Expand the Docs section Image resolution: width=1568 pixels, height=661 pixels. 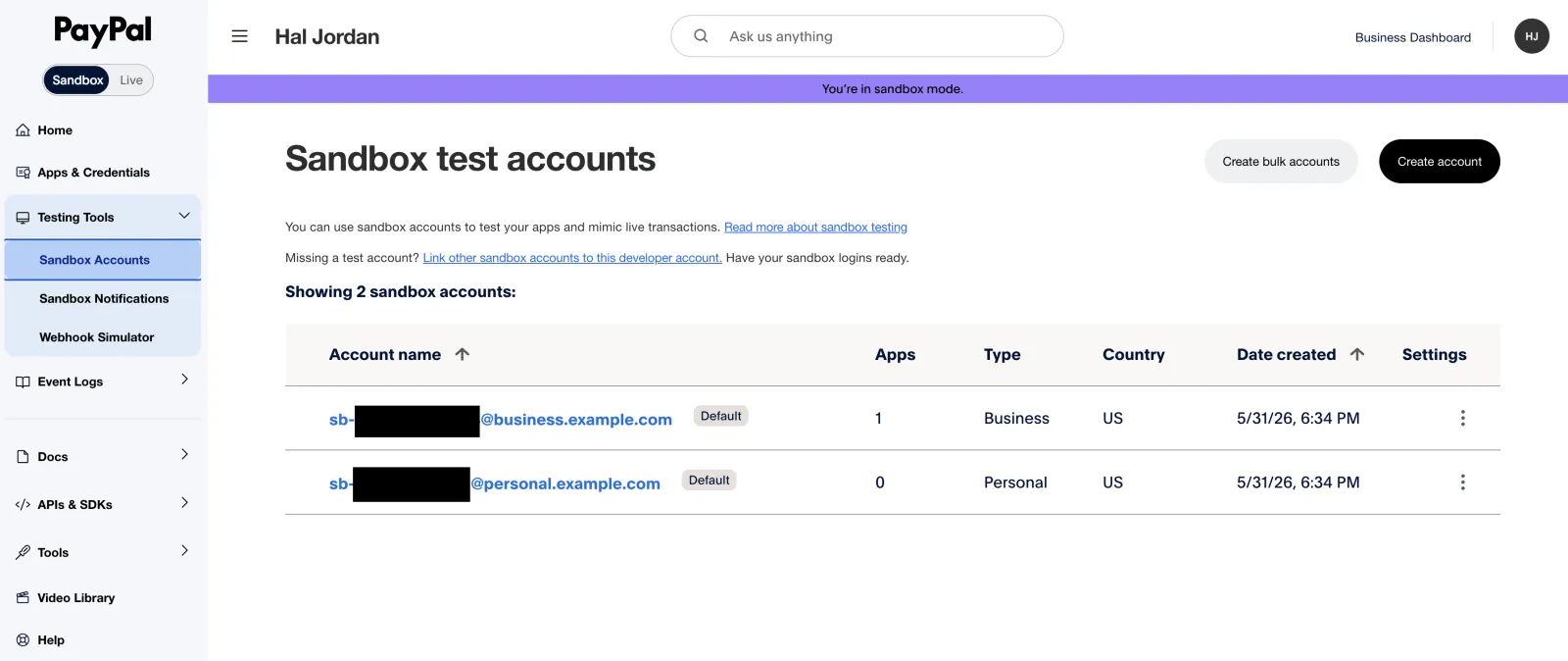(x=184, y=454)
